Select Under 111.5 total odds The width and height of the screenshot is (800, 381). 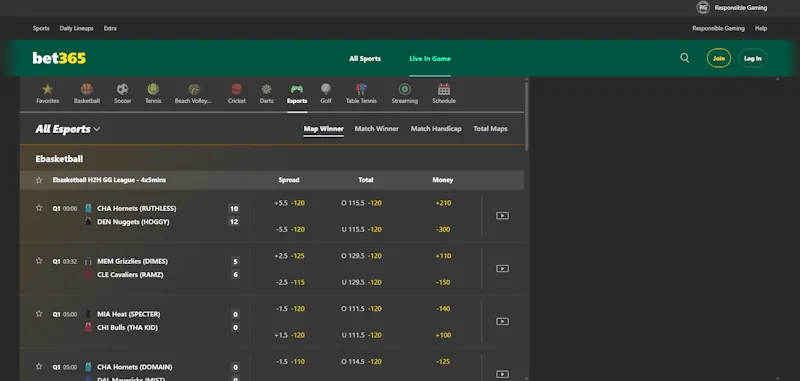click(x=361, y=336)
